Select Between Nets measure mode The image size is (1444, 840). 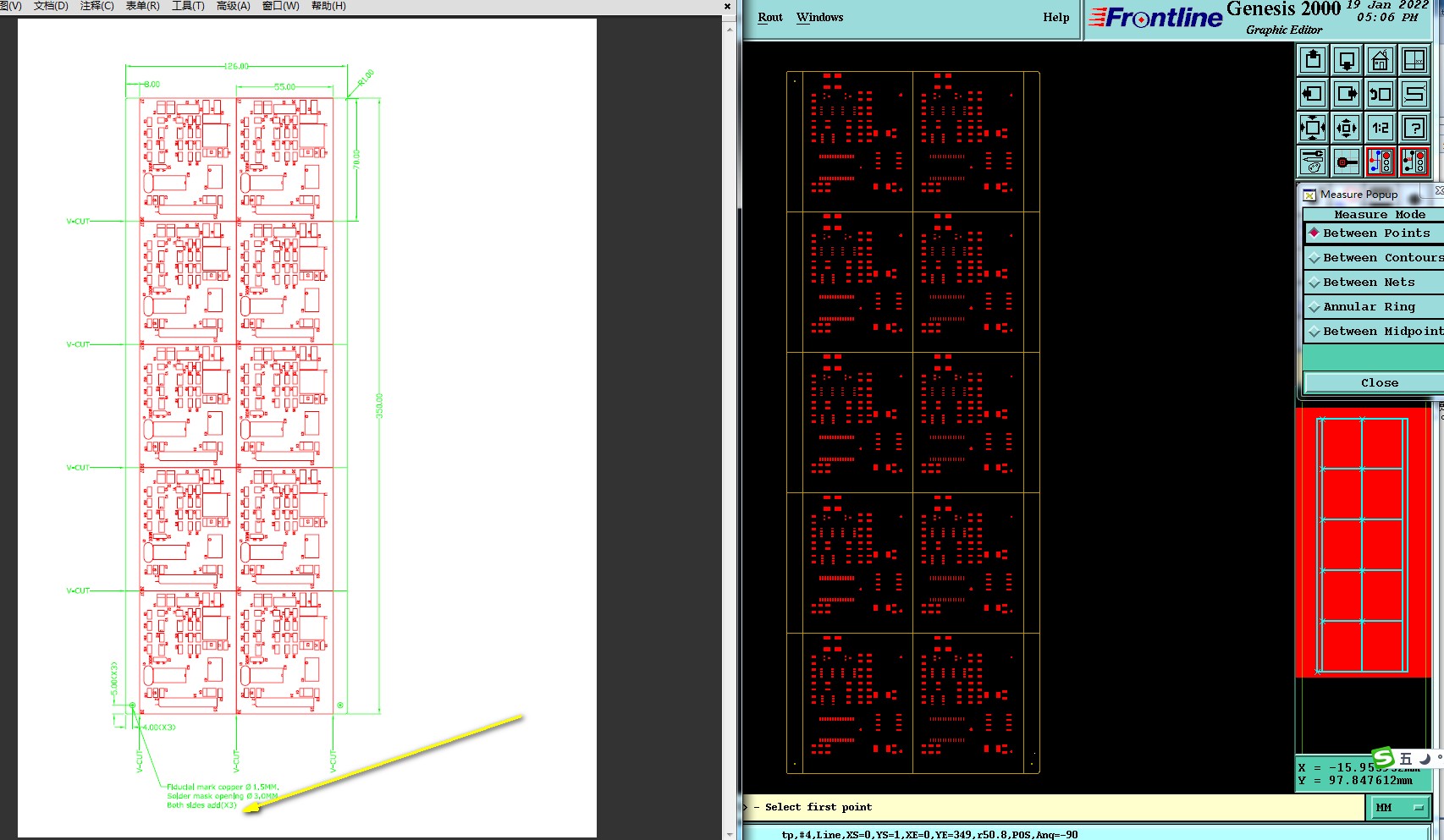(x=1374, y=283)
